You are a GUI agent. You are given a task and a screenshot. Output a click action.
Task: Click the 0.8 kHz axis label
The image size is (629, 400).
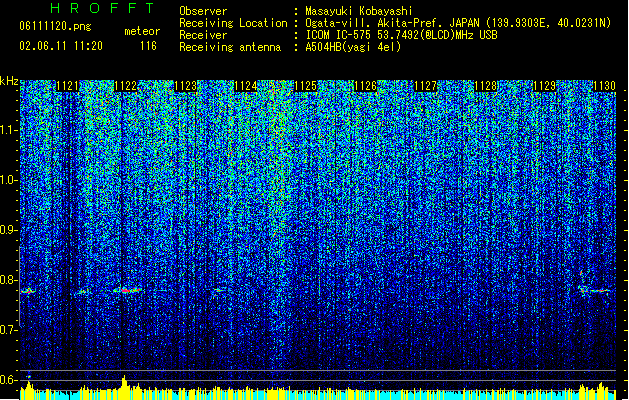(x=9, y=280)
